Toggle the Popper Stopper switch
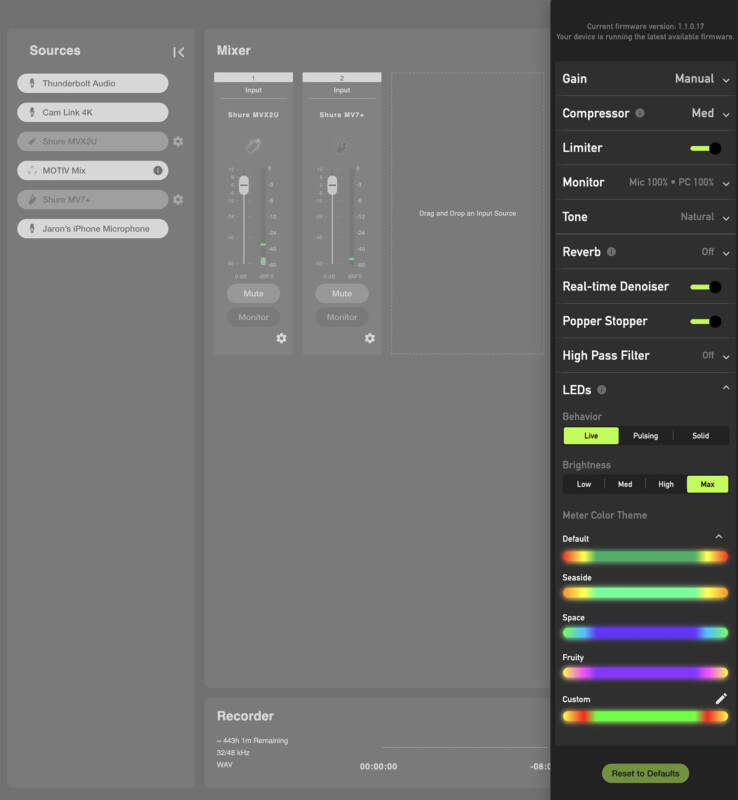 click(x=706, y=321)
